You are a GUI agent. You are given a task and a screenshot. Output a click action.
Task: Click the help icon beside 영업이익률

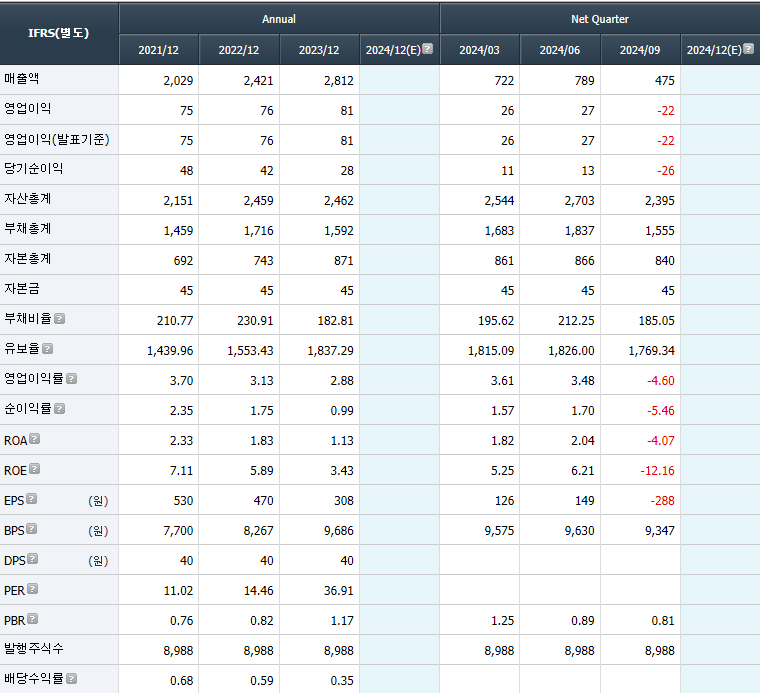point(71,378)
